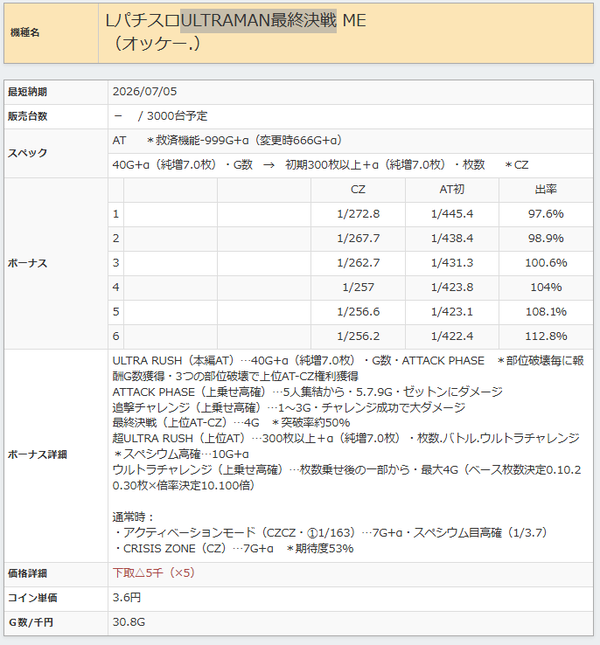Click the setting 5 row number

coord(116,312)
